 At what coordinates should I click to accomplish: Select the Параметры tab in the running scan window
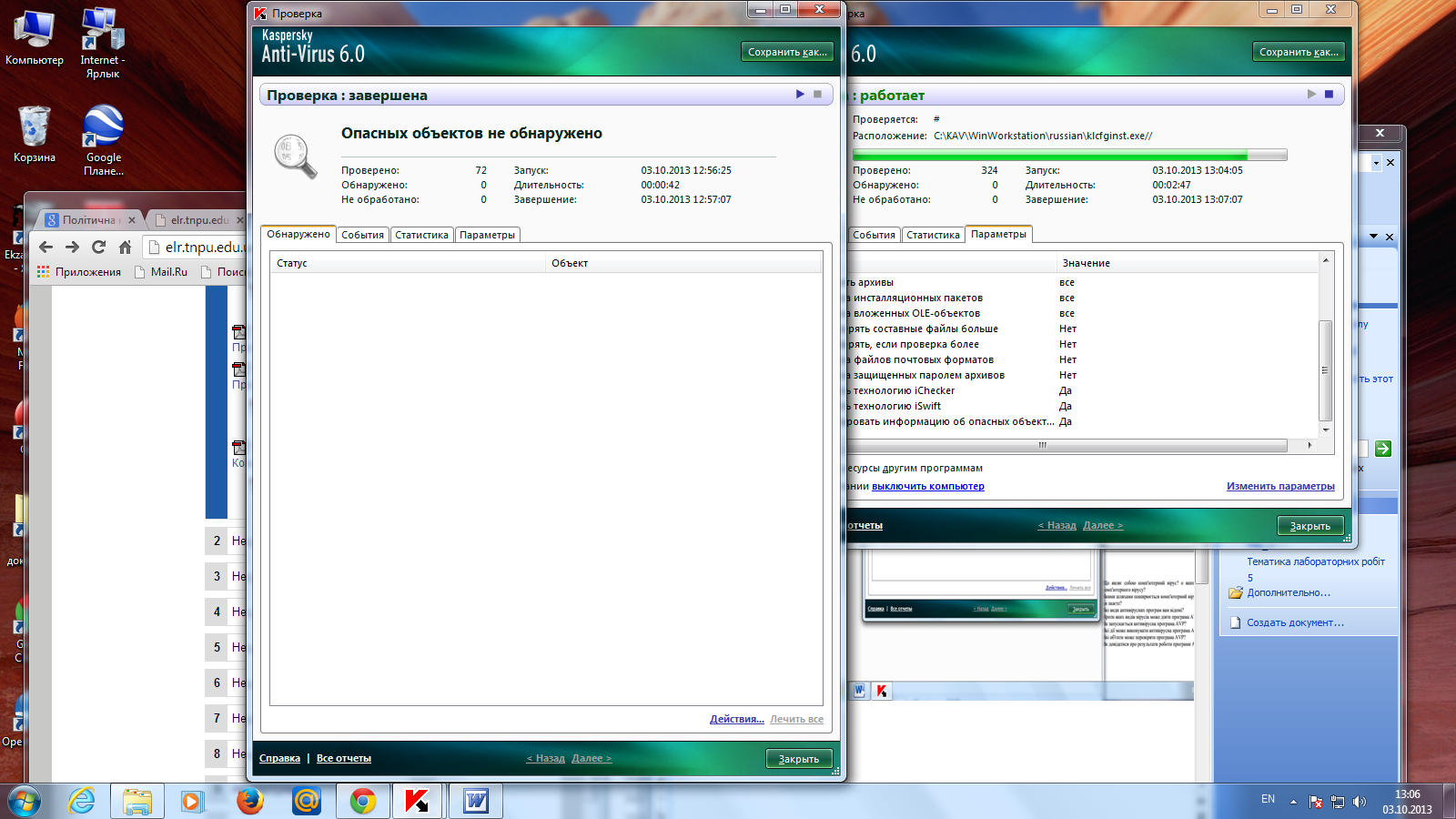pyautogui.click(x=998, y=234)
